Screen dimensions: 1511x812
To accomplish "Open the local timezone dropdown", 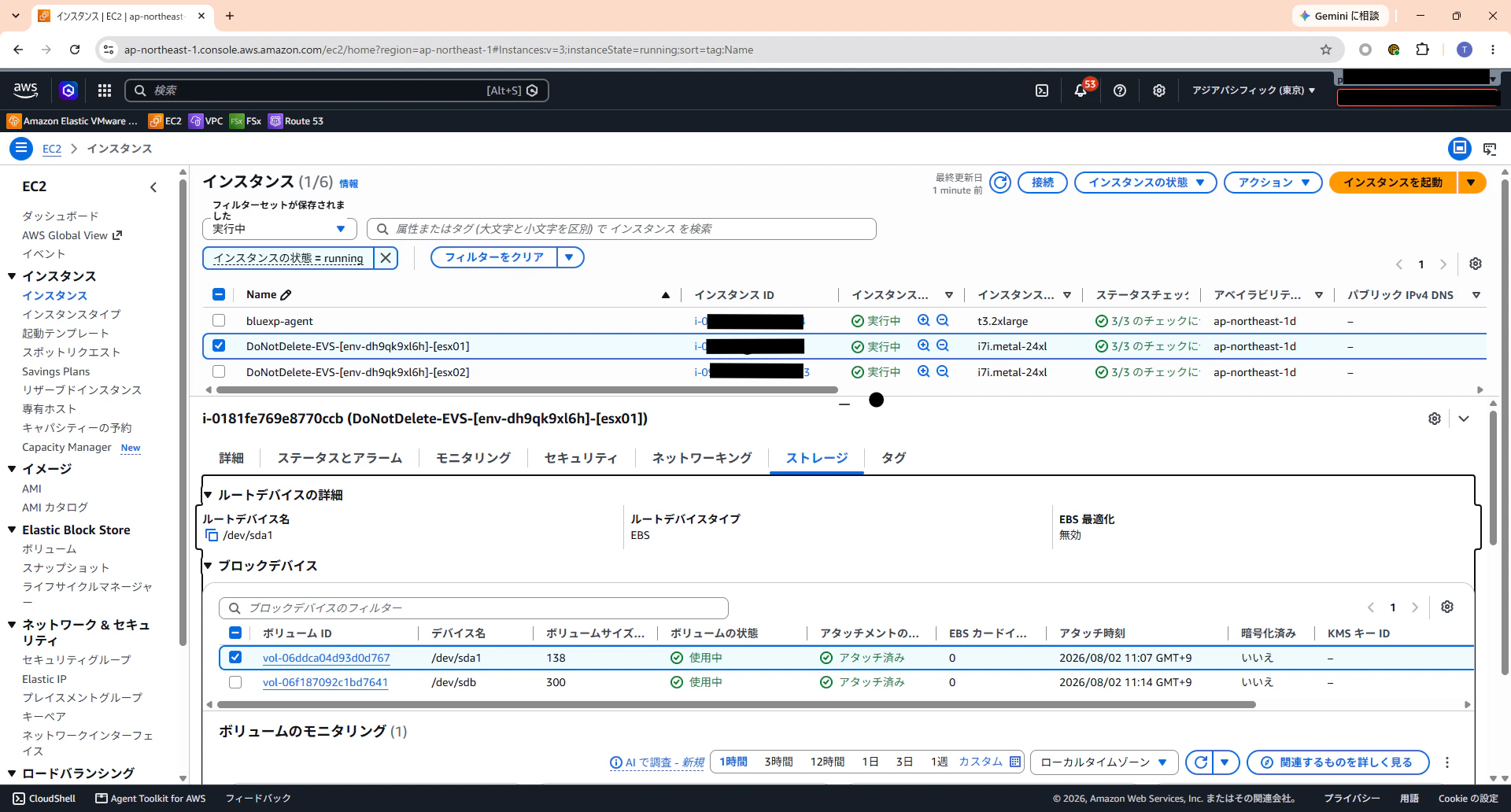I will (x=1103, y=762).
